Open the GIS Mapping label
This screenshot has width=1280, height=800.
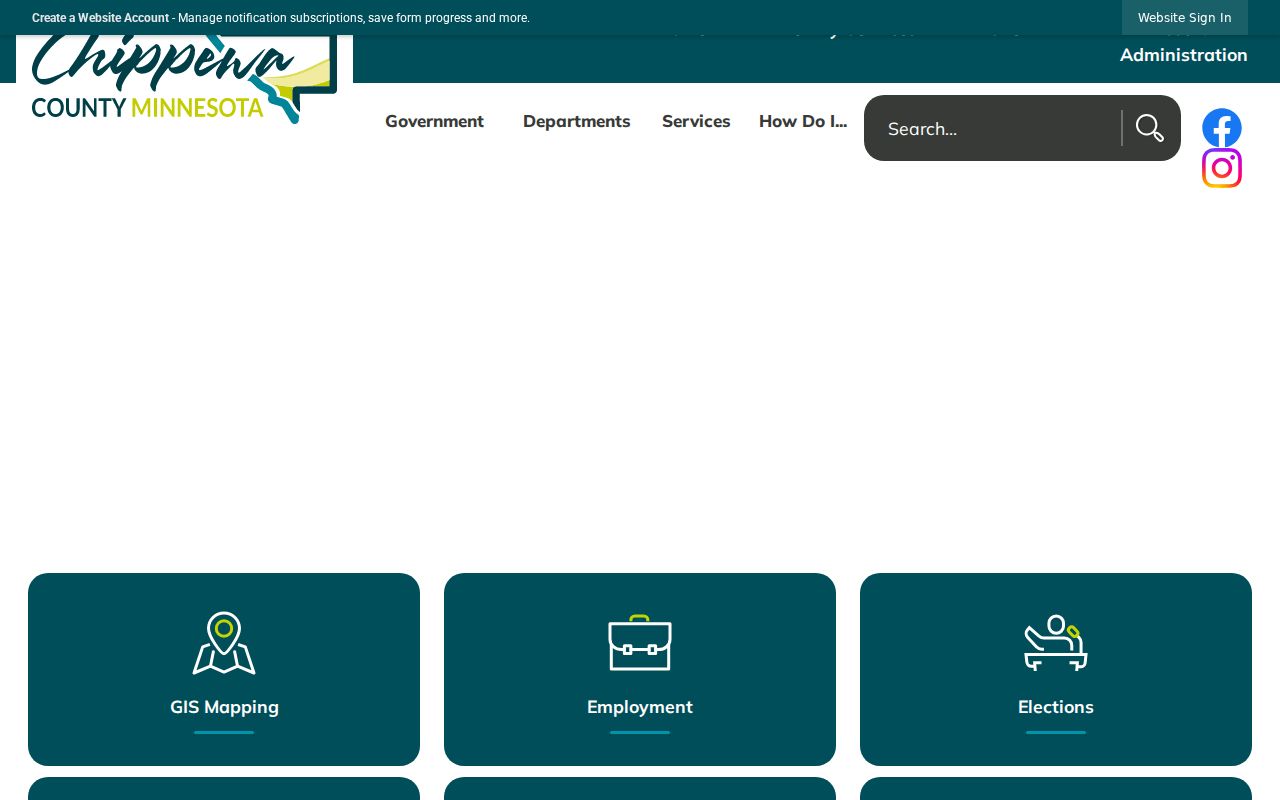pyautogui.click(x=224, y=707)
